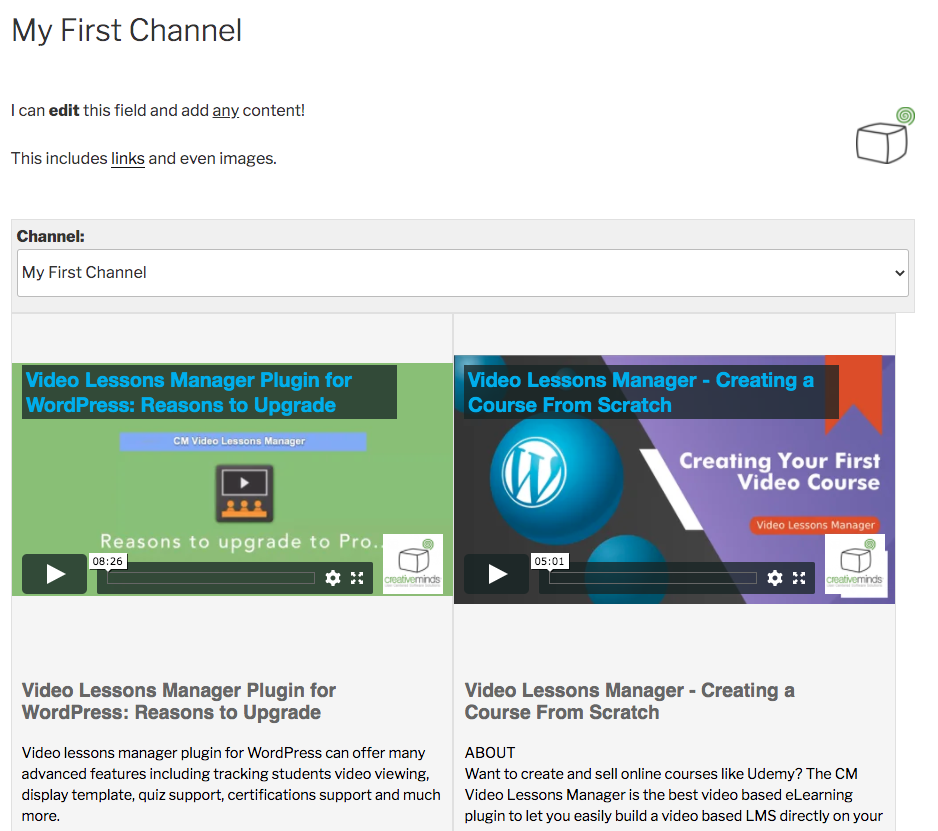Click the WordPress logo sphere in second video

coord(556,480)
